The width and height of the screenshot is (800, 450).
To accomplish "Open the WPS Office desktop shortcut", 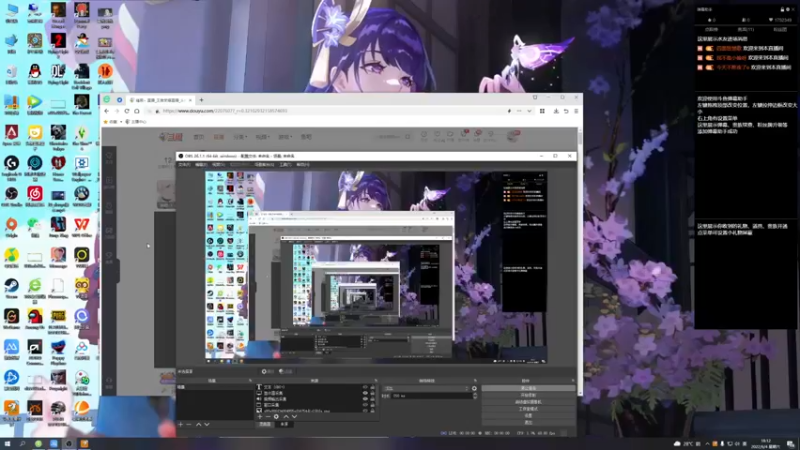I will point(82,224).
